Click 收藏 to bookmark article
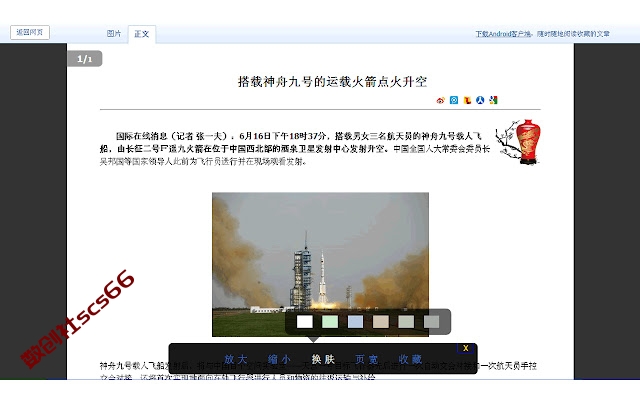The image size is (640, 400). [x=410, y=359]
